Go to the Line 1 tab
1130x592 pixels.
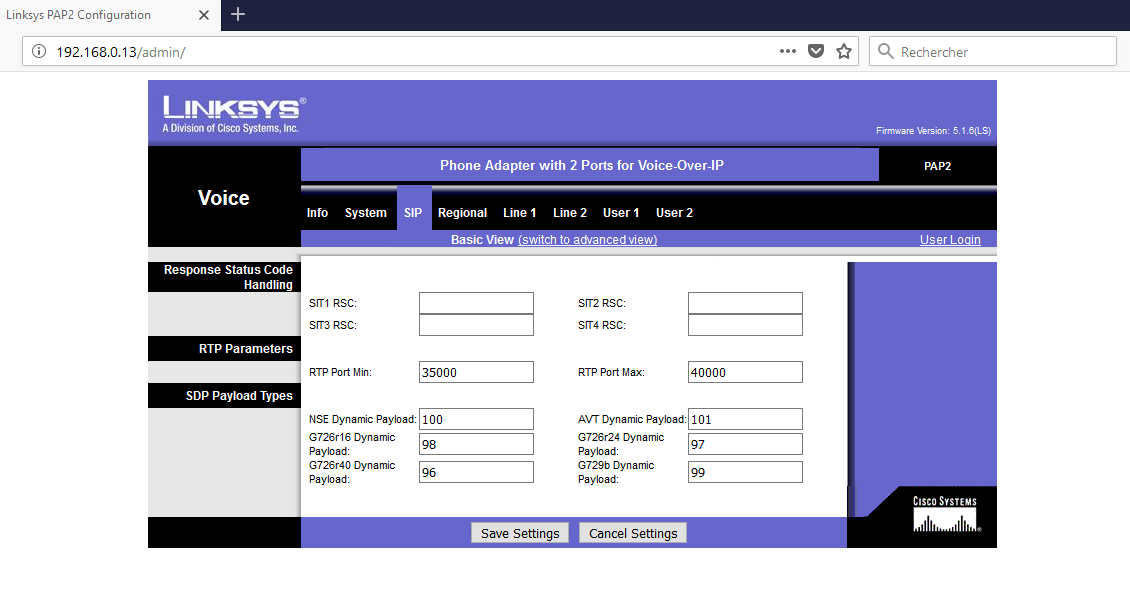point(519,213)
